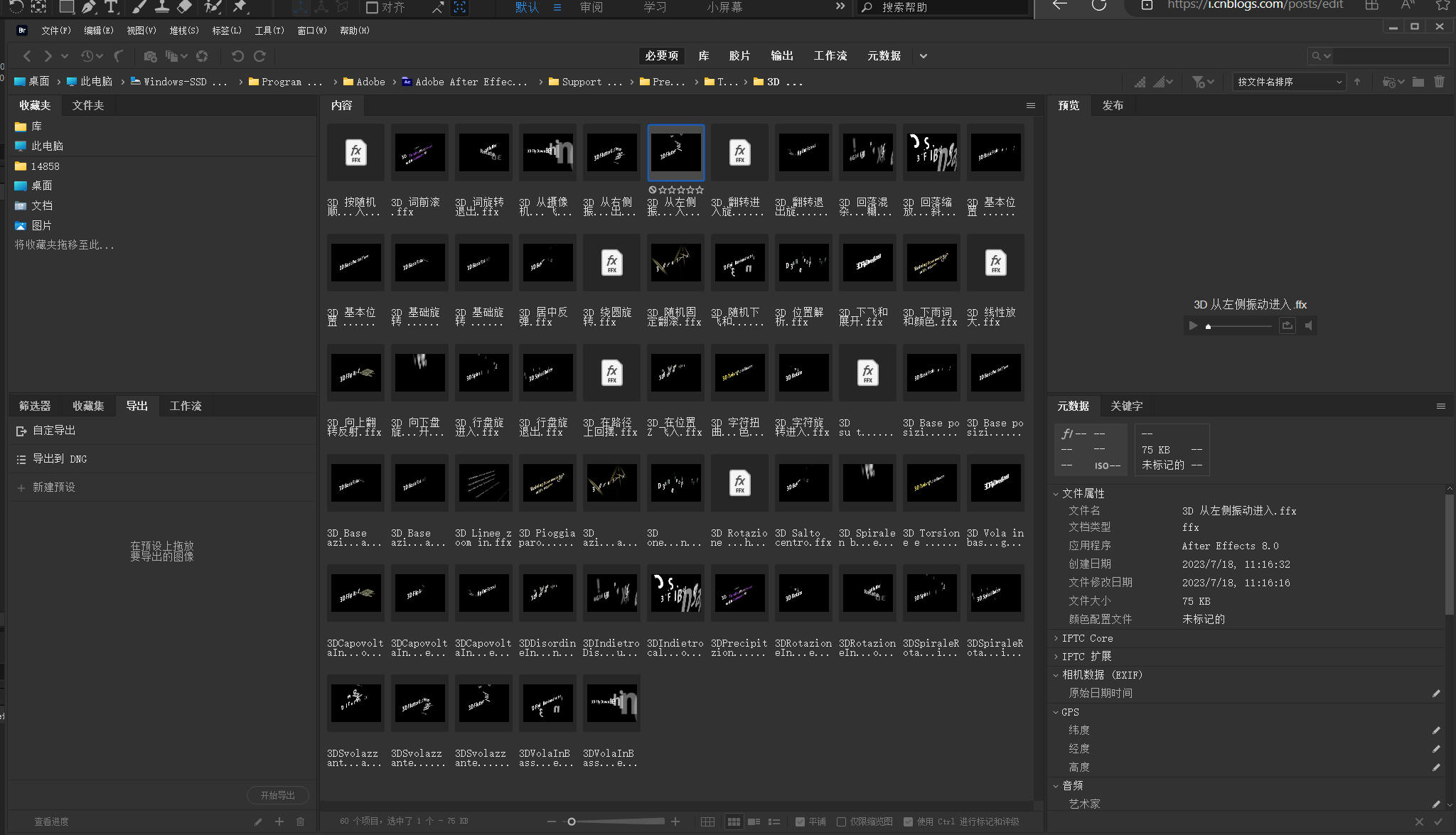Viewport: 1456px width, 835px height.
Task: Expand the IPTC Core section
Action: coord(1056,638)
